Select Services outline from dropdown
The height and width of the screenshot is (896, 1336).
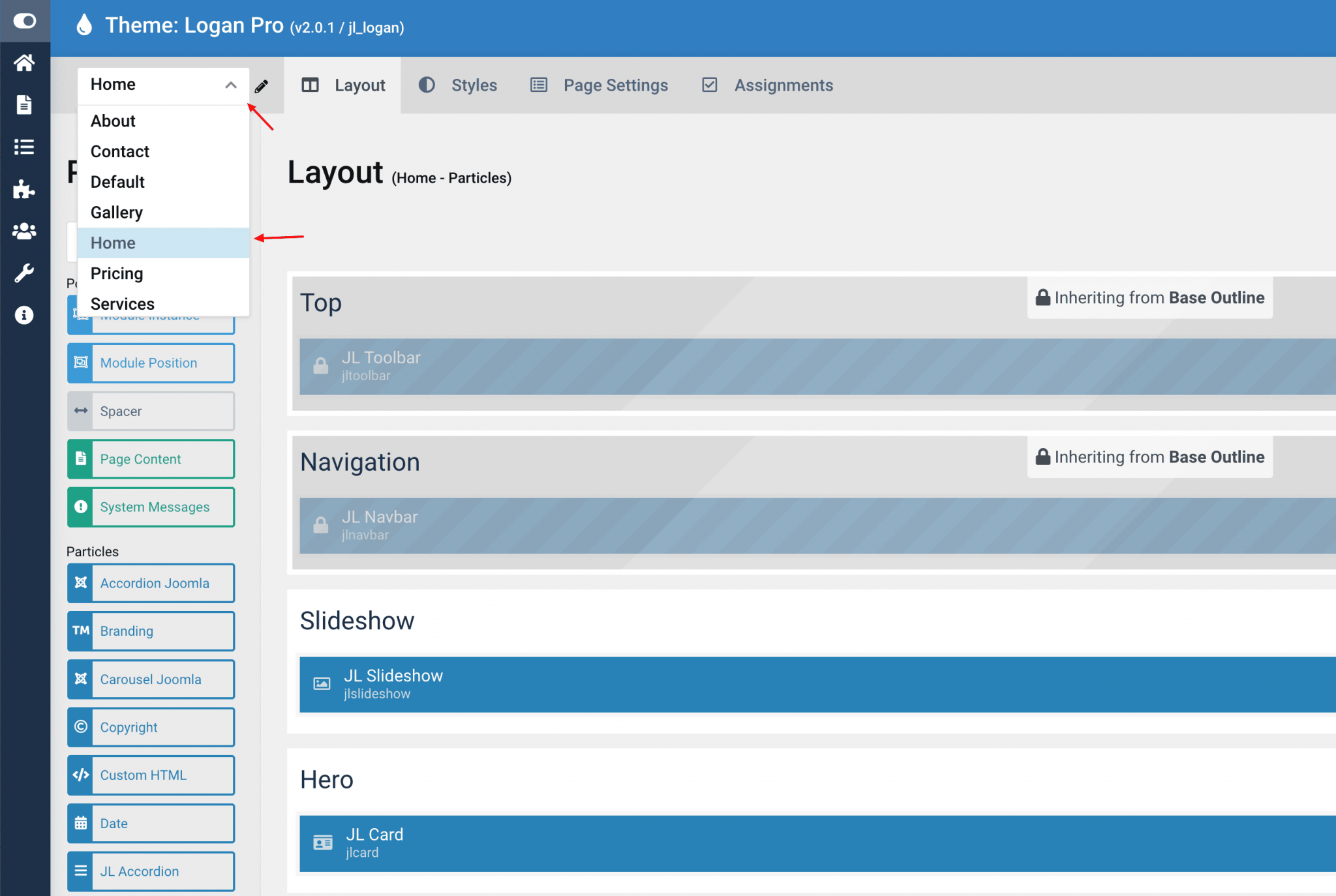click(x=163, y=303)
